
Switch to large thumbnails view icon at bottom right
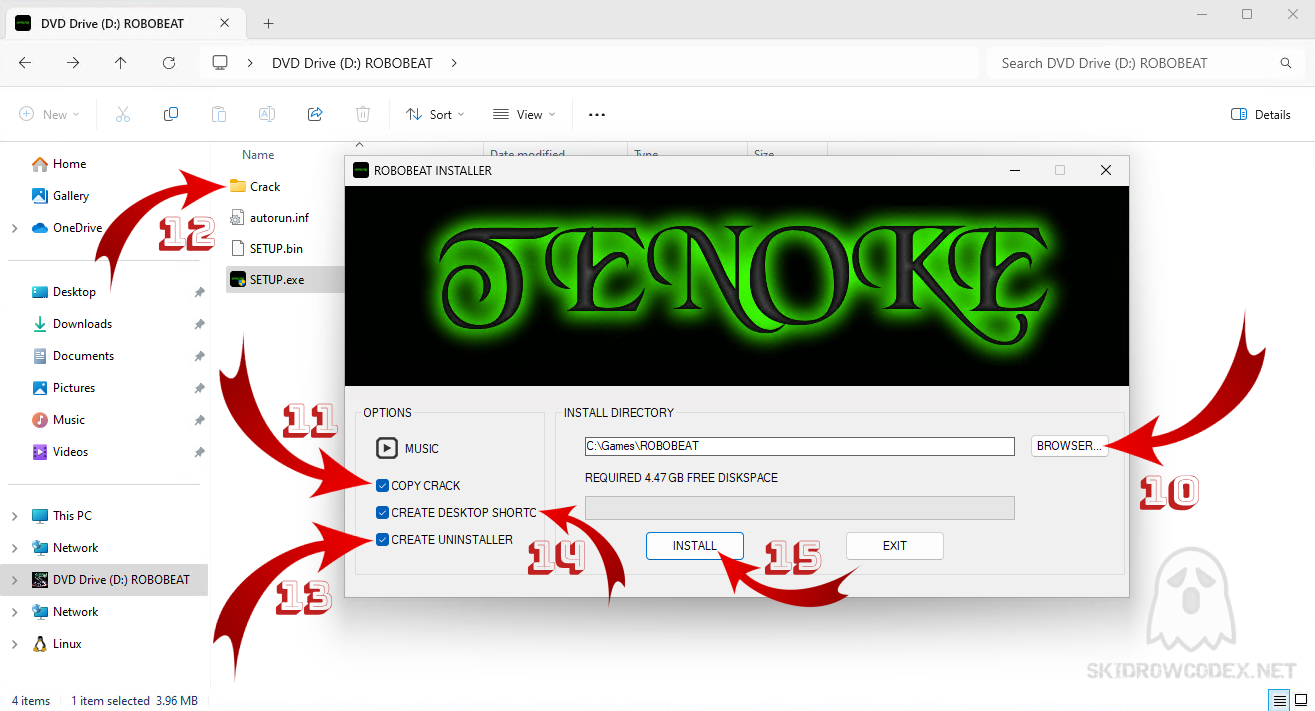point(1301,700)
